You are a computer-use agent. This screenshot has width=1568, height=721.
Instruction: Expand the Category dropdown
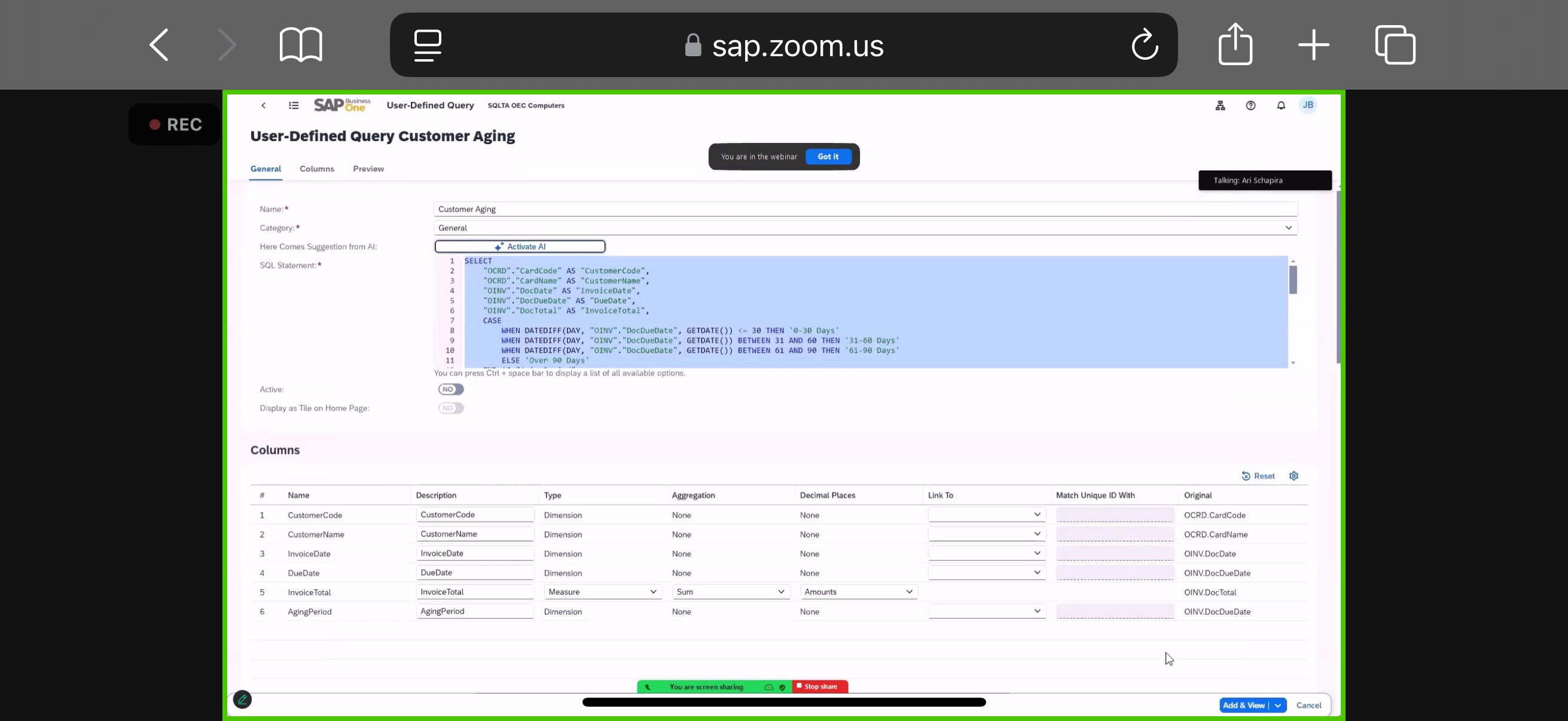1288,228
